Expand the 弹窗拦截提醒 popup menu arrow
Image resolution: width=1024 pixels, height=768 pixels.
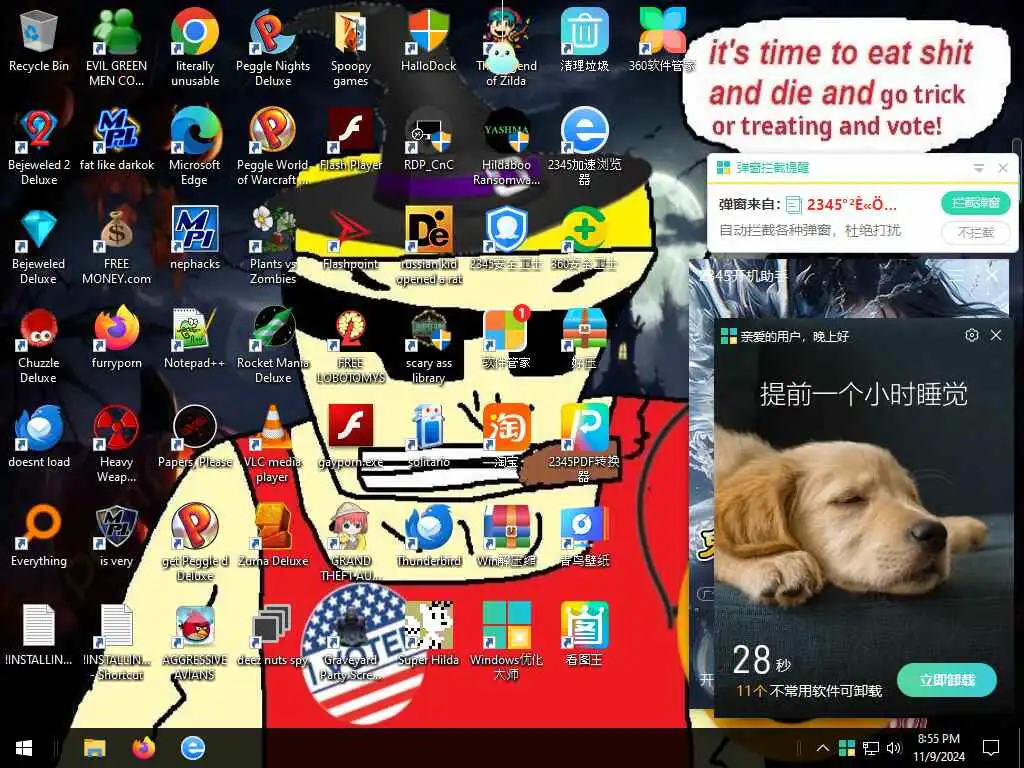coord(978,168)
